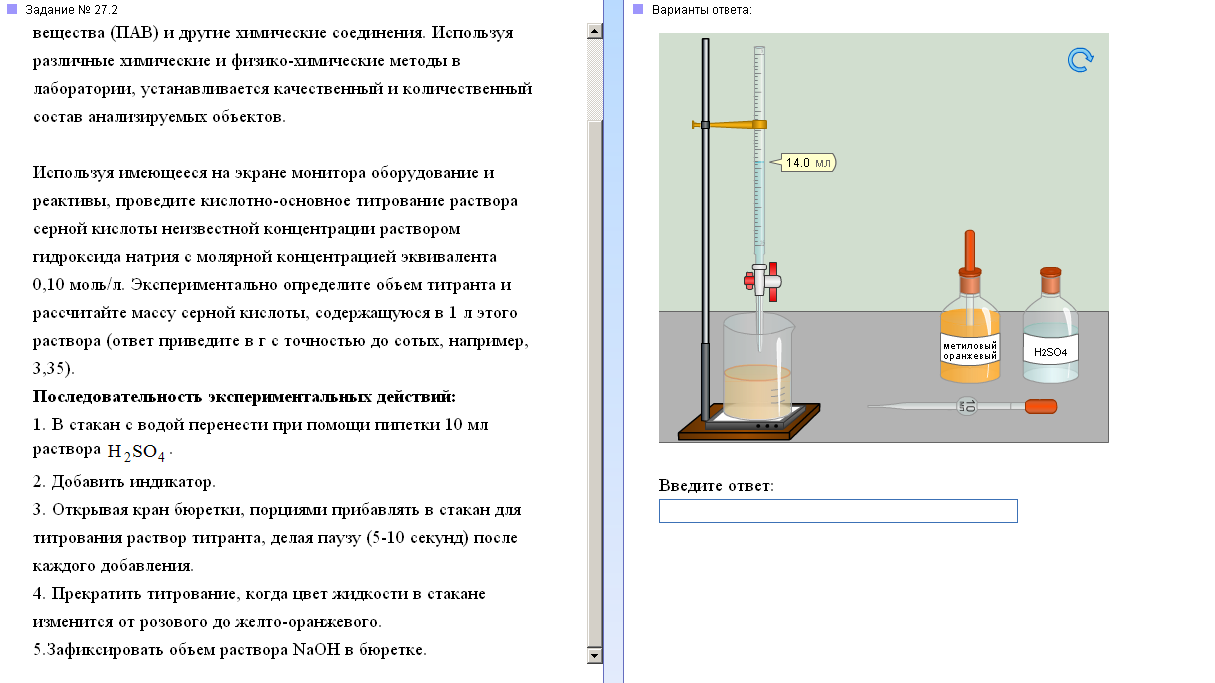Click the 'Введите ответ:' label
This screenshot has height=683, width=1215.
(716, 486)
